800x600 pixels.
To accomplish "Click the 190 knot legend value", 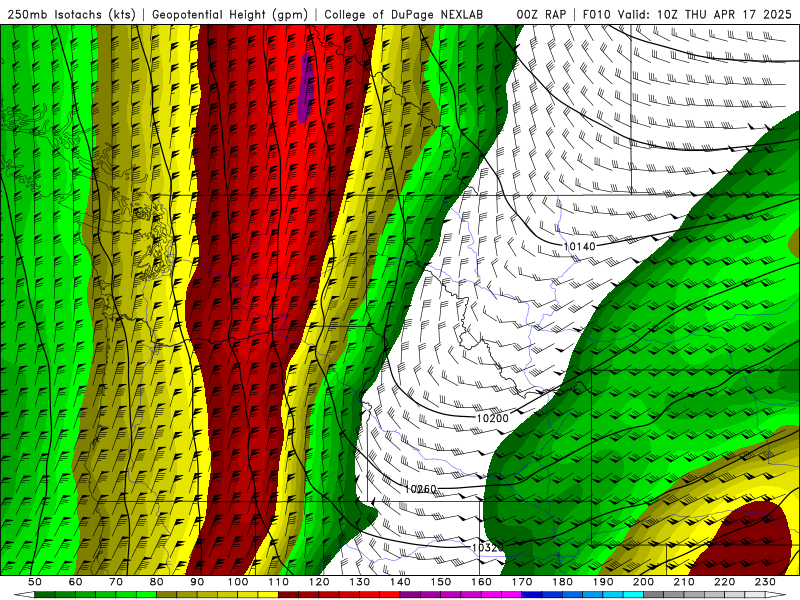I will tap(603, 582).
